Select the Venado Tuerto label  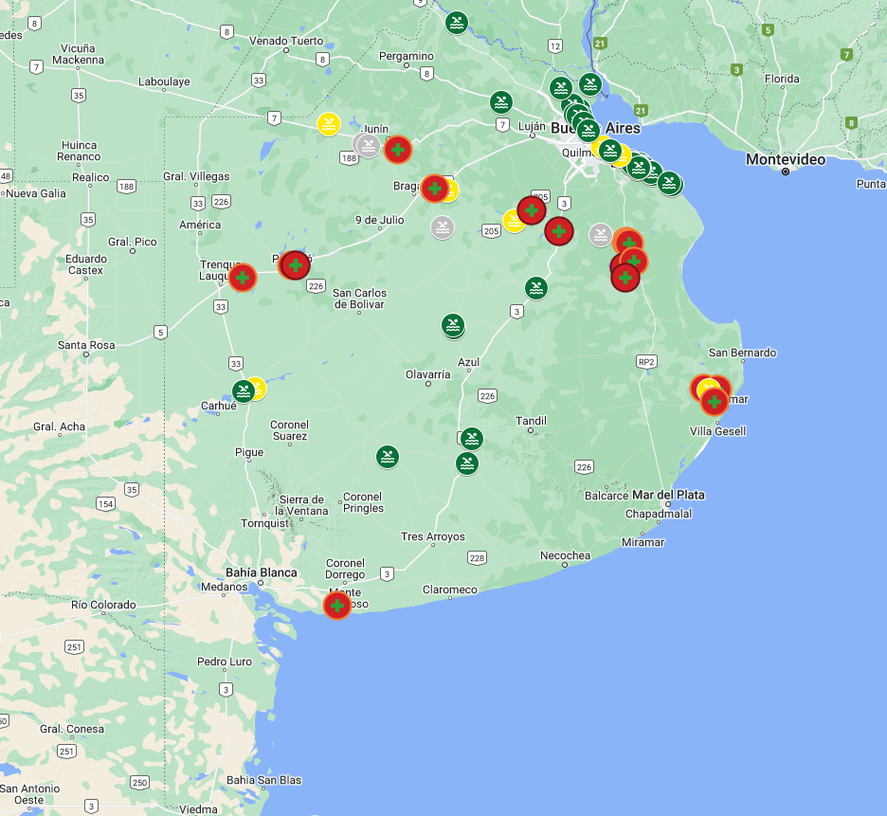pos(286,41)
